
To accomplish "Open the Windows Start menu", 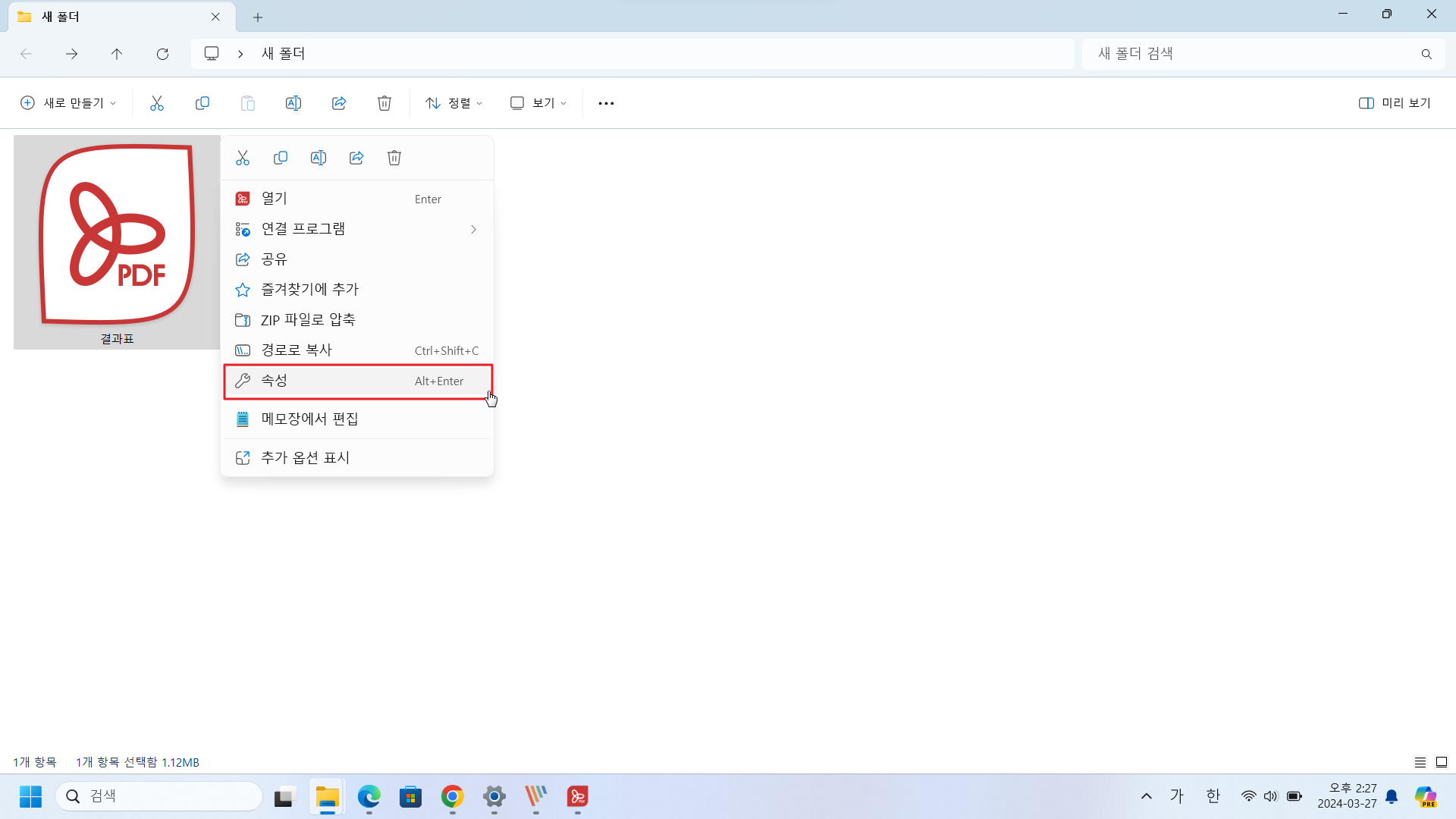I will click(x=30, y=796).
